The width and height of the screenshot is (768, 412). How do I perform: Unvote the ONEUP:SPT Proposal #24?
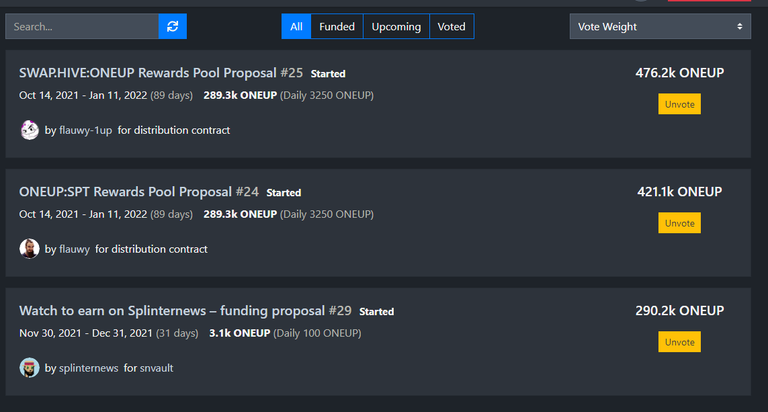[679, 223]
